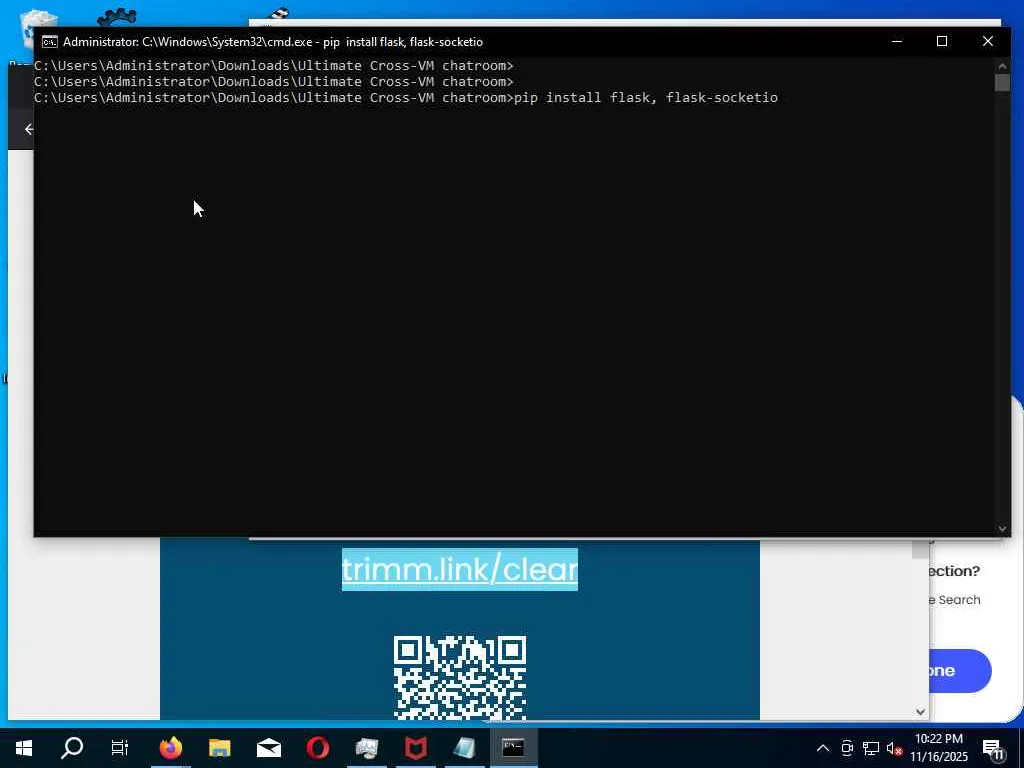Click the cmd window title bar text

tap(273, 42)
